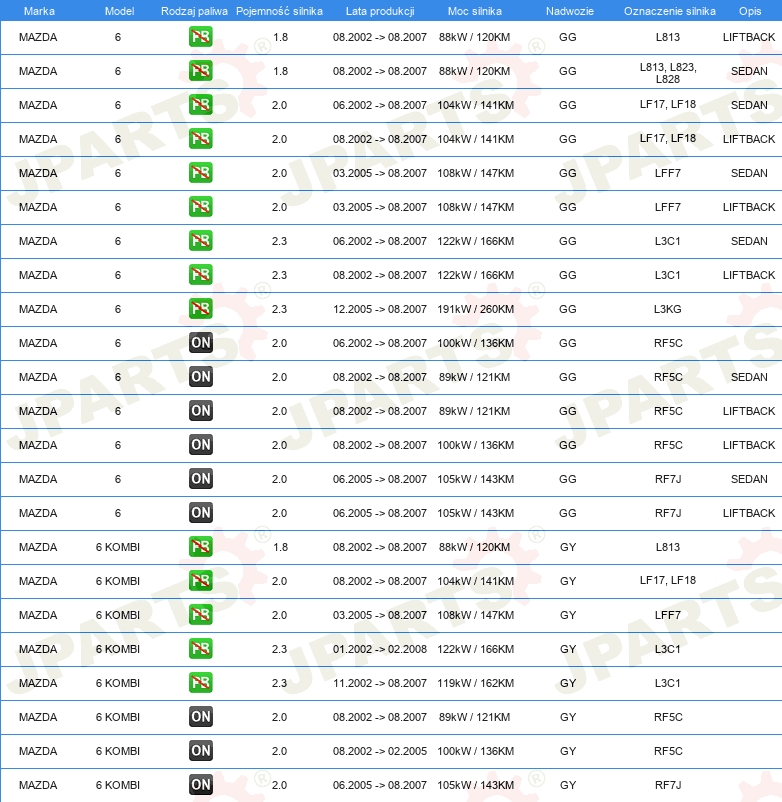Click the ON icon in the RF7J SEDAN row
Screen dimensions: 782x802
(x=200, y=479)
